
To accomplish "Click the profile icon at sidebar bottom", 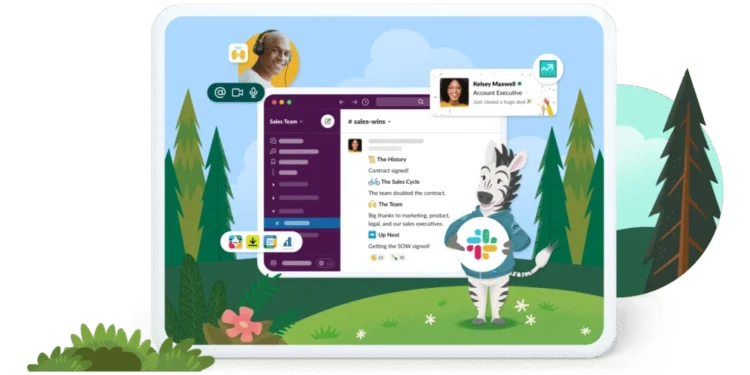I will pyautogui.click(x=273, y=263).
